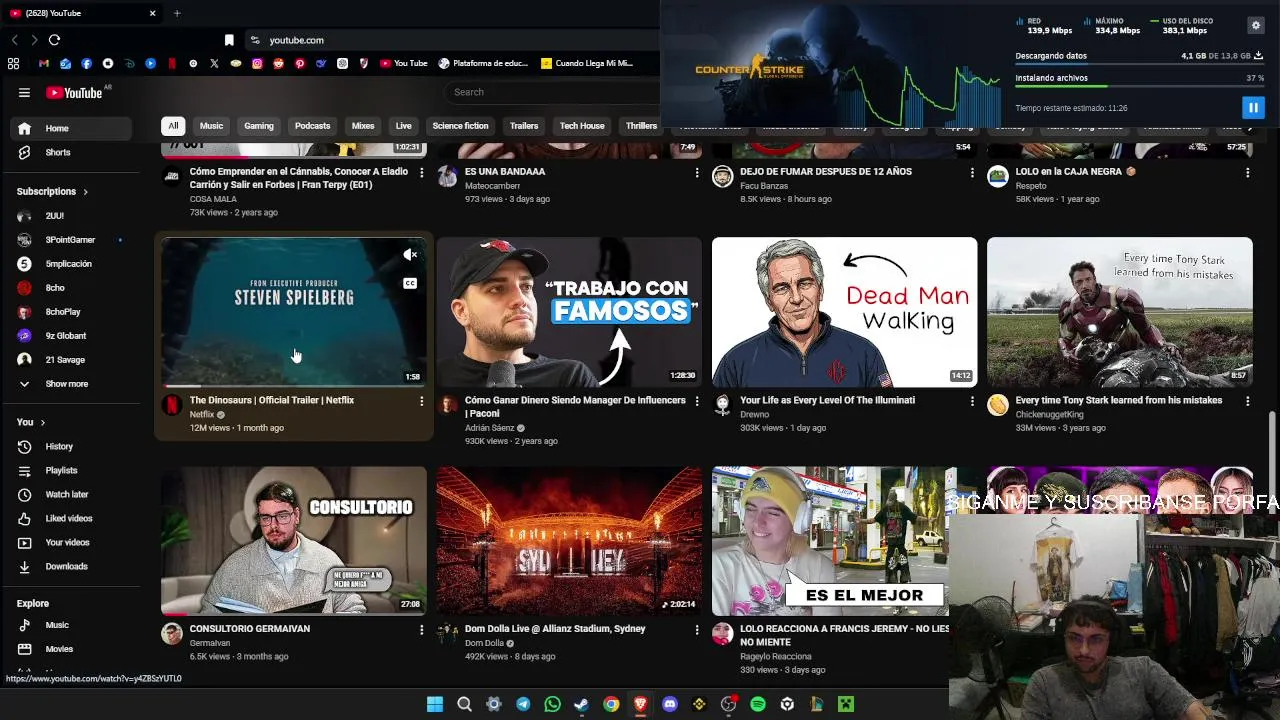Open the Windows Start menu
Viewport: 1280px width, 720px height.
point(435,704)
